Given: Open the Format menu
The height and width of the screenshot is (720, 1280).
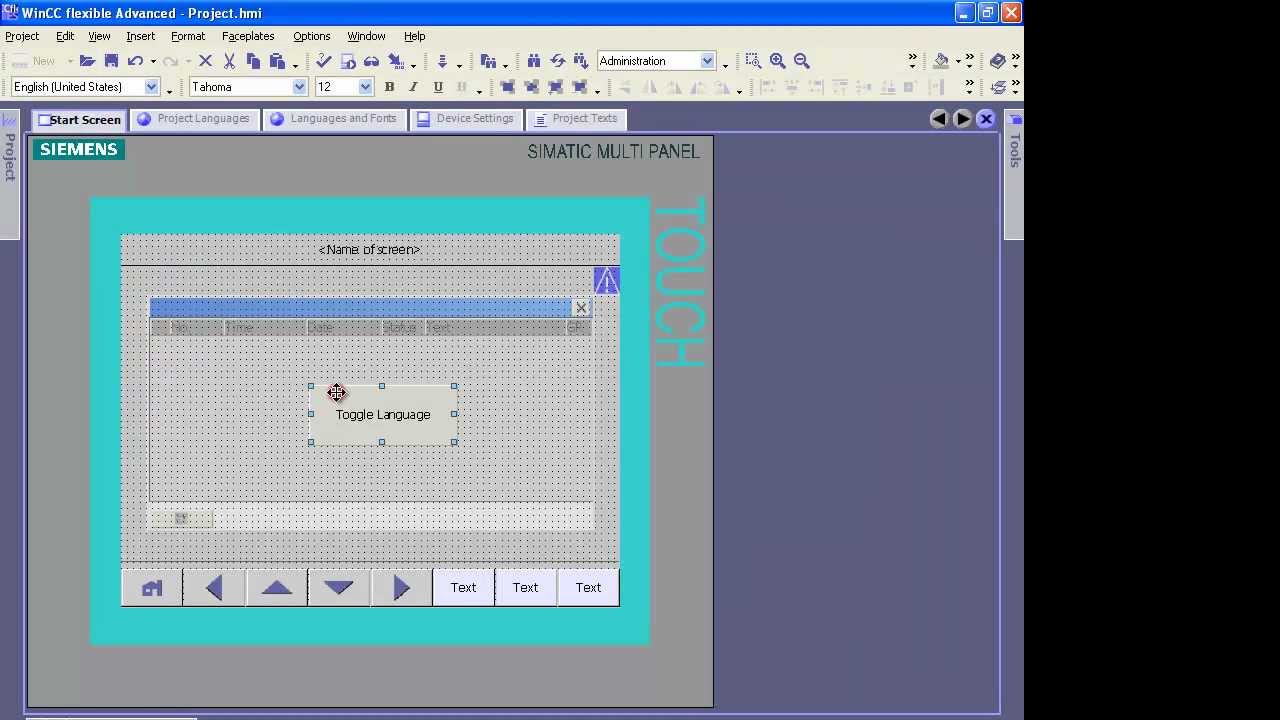Looking at the screenshot, I should click(x=188, y=36).
